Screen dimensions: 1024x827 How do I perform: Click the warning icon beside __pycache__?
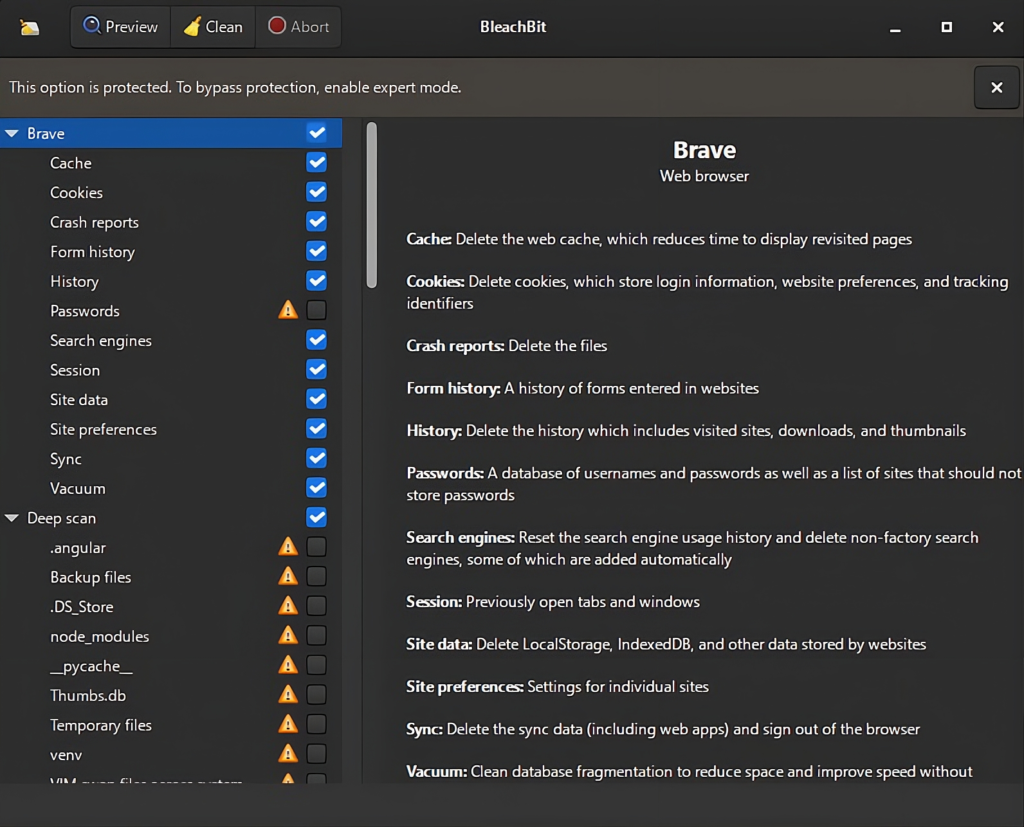(x=288, y=665)
